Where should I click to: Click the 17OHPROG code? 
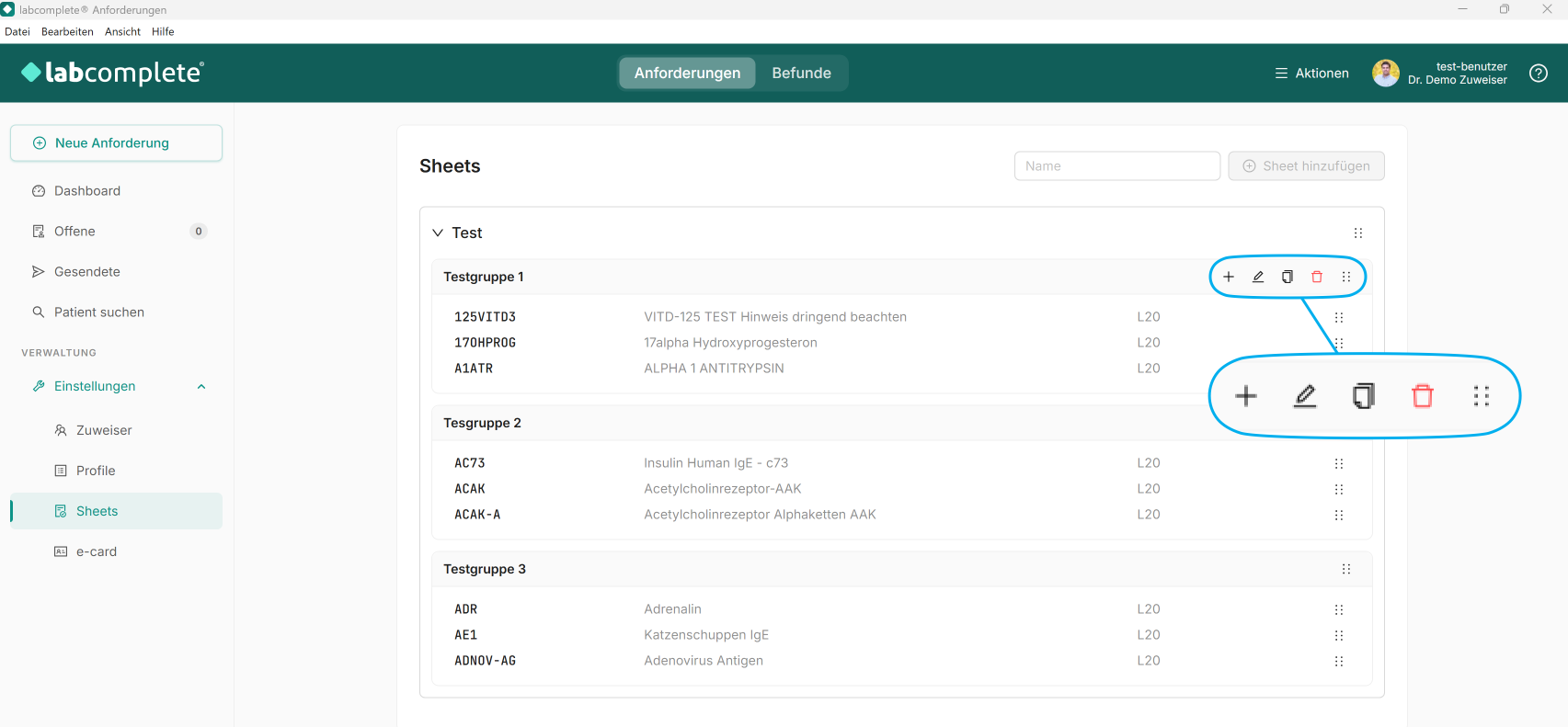tap(485, 343)
